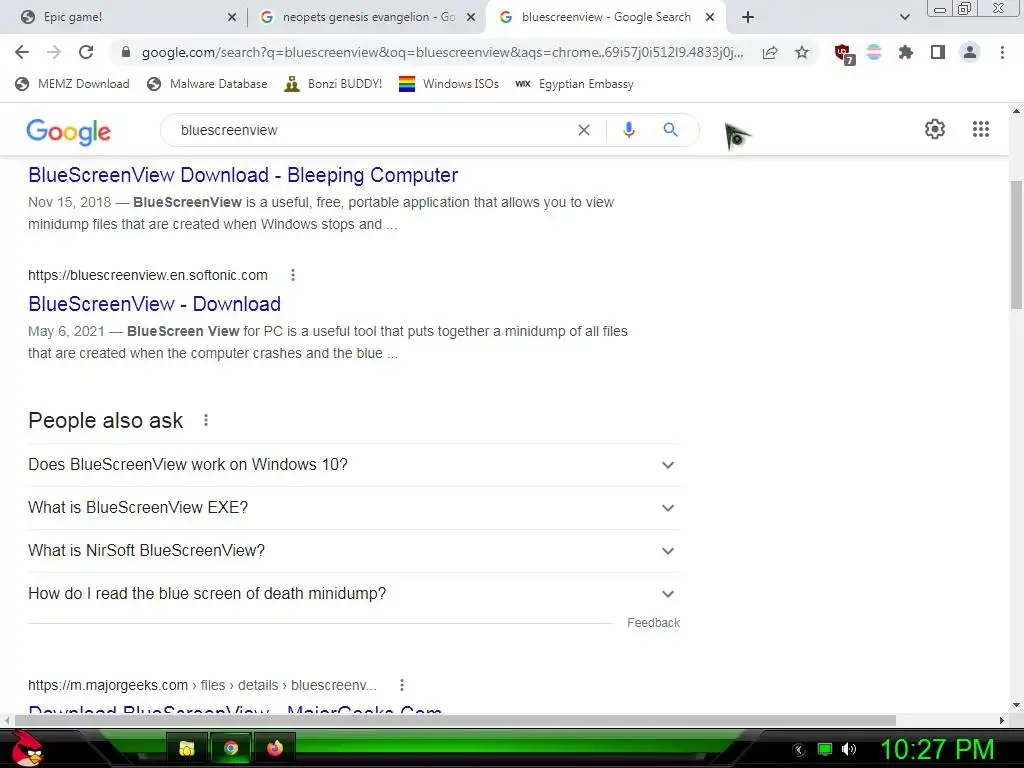Start a voice search with microphone

[629, 130]
